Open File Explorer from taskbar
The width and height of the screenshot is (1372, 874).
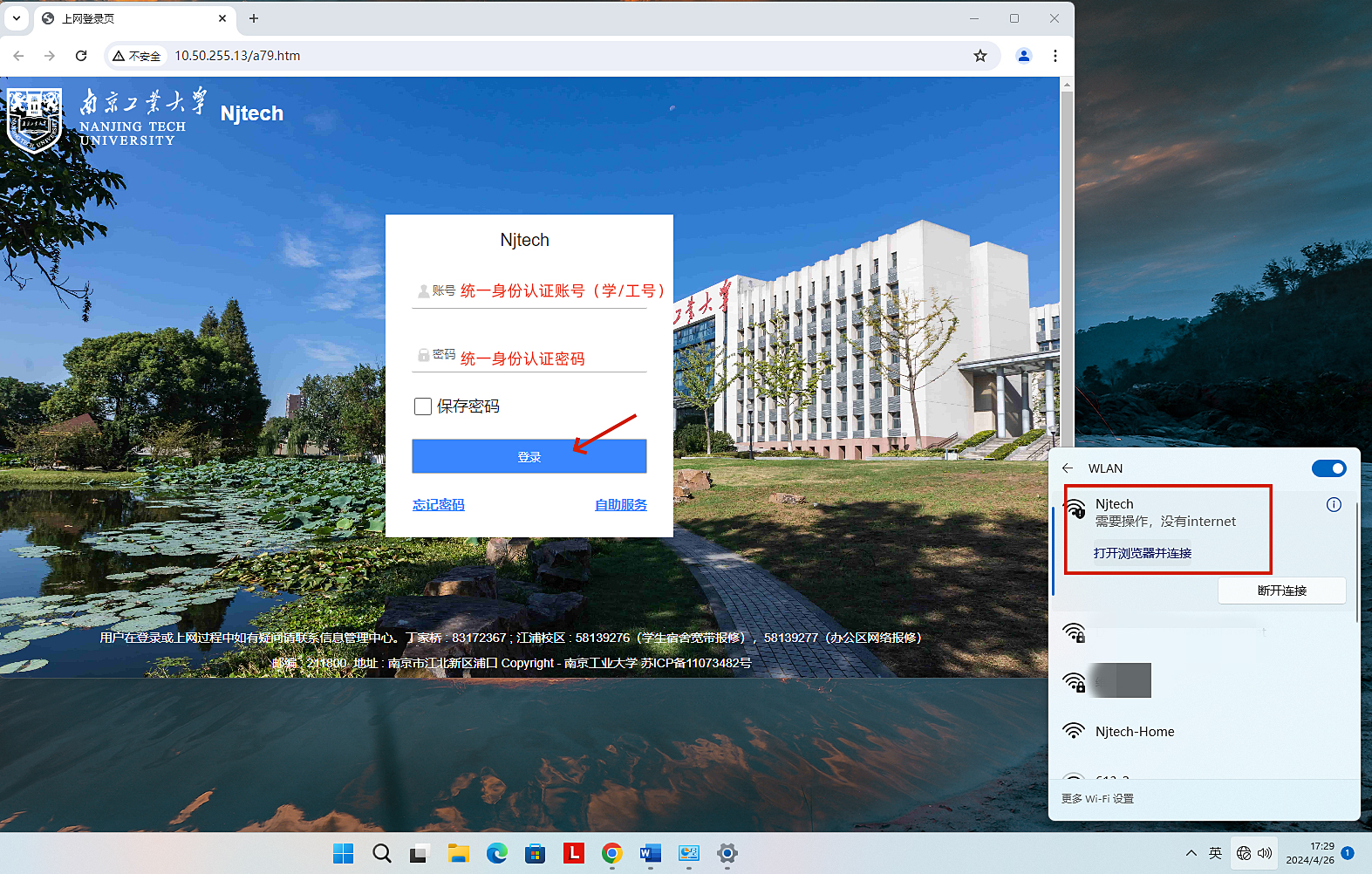458,853
